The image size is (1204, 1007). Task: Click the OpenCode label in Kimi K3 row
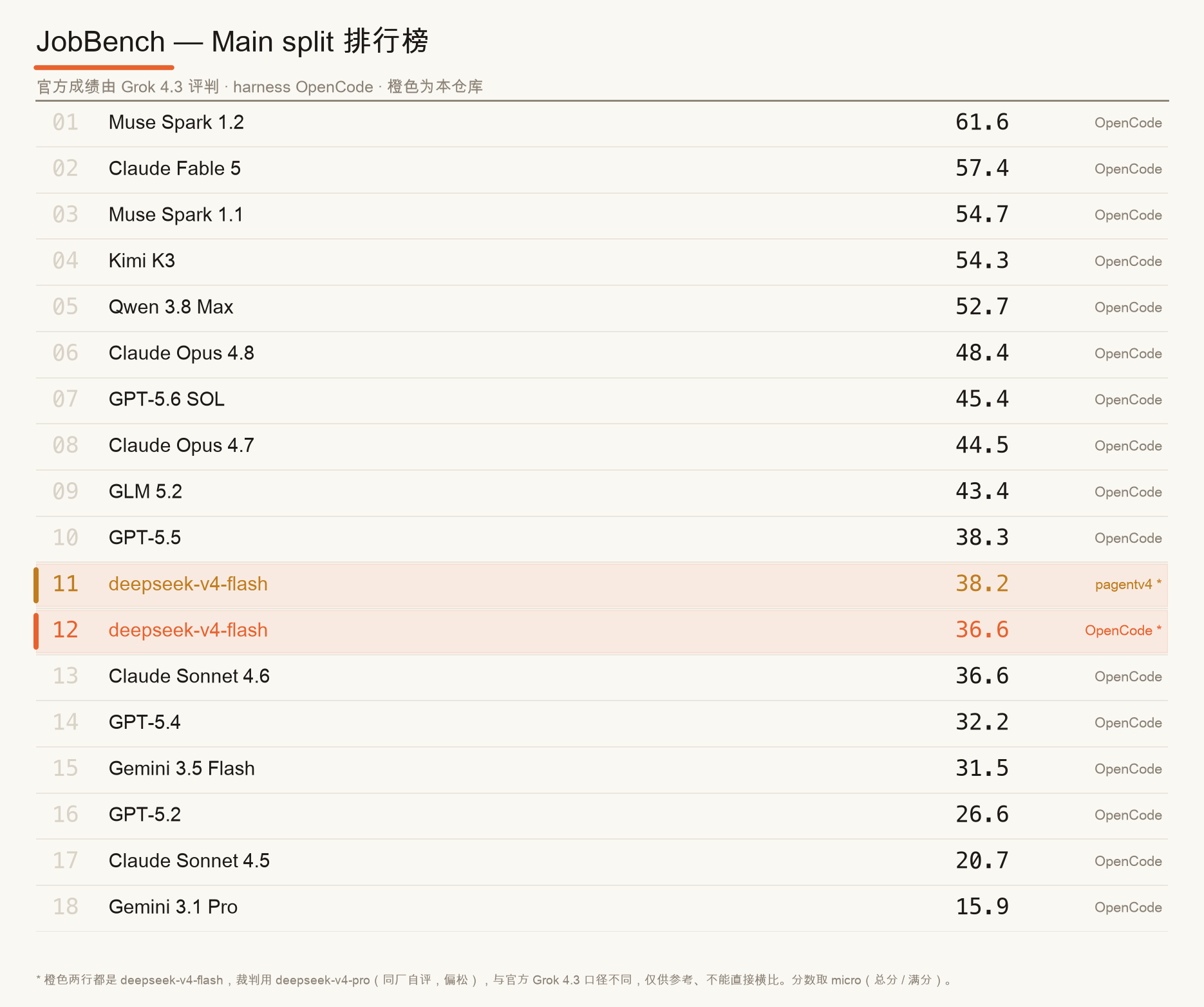click(x=1128, y=261)
